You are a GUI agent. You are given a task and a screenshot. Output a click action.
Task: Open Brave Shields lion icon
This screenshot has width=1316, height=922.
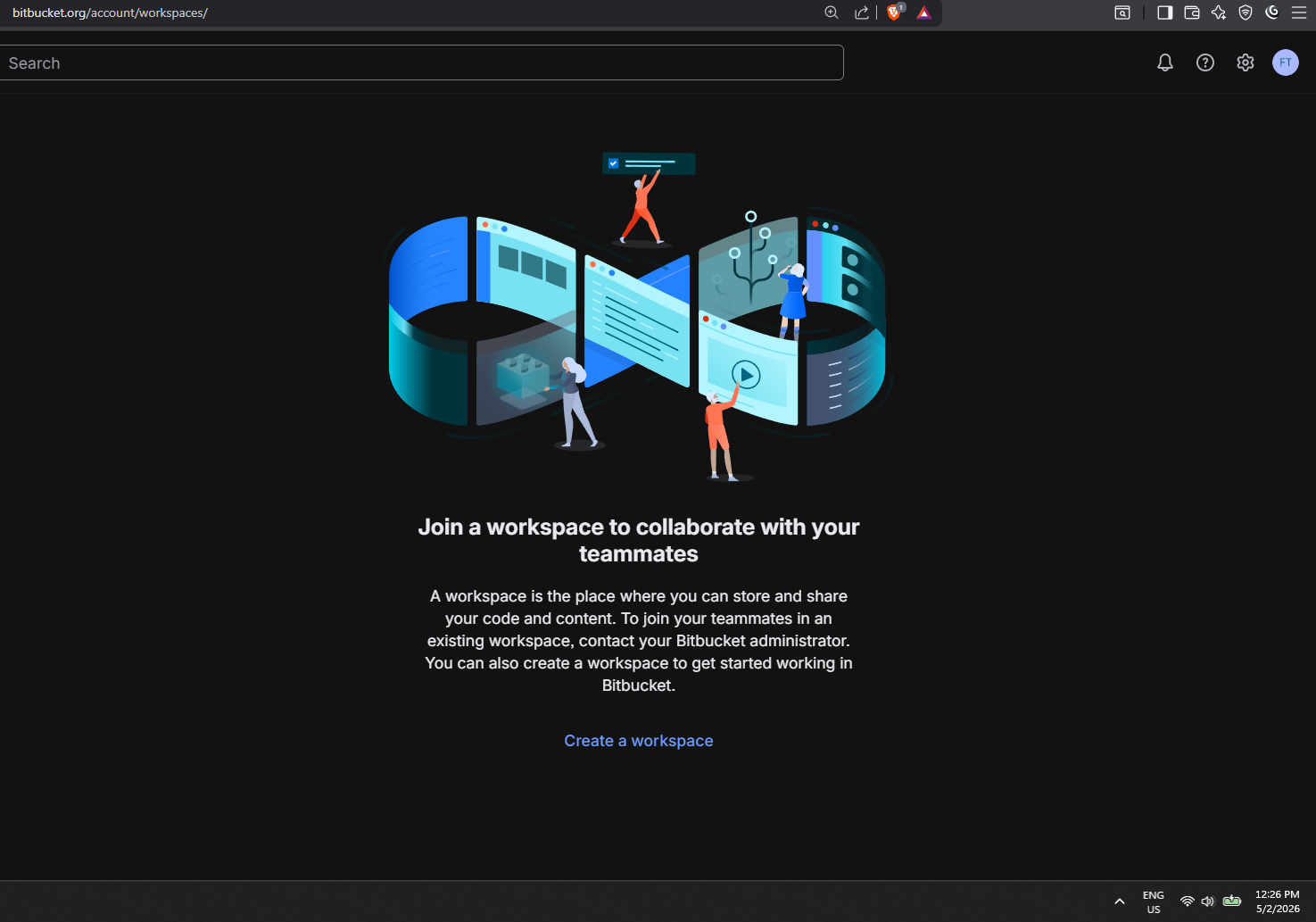coord(894,12)
